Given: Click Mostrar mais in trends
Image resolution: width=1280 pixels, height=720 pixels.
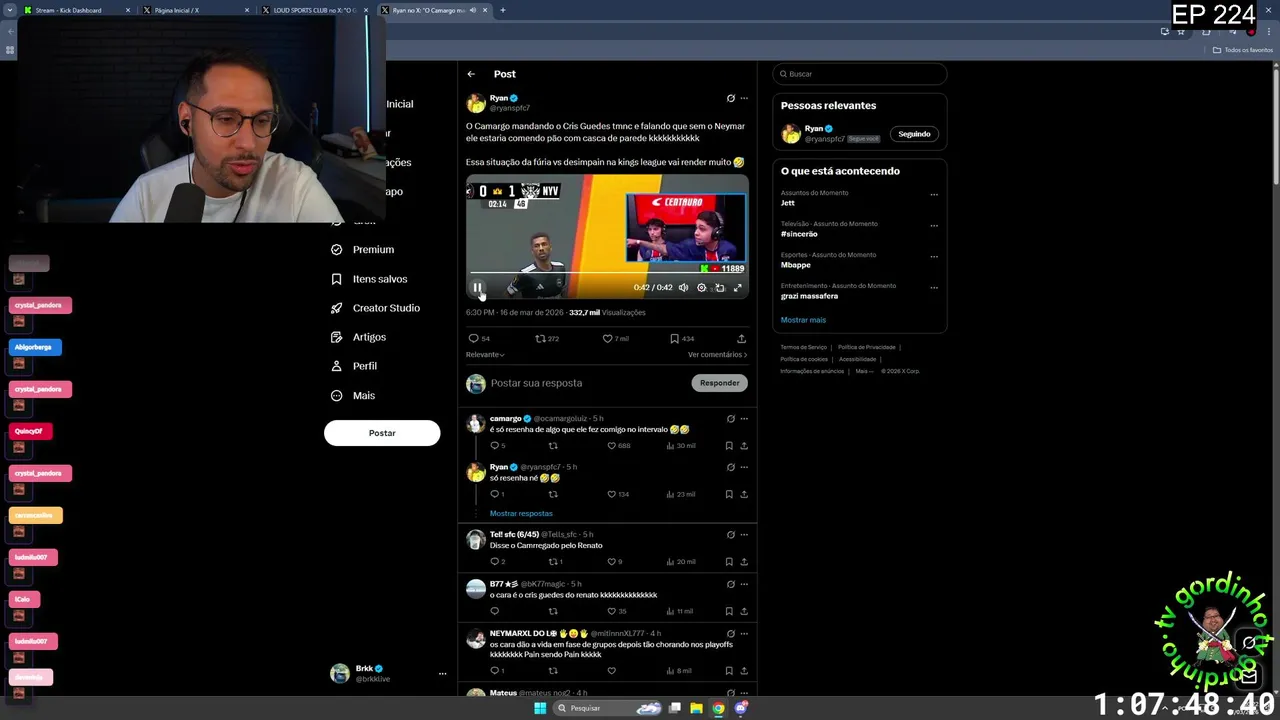Looking at the screenshot, I should (803, 320).
